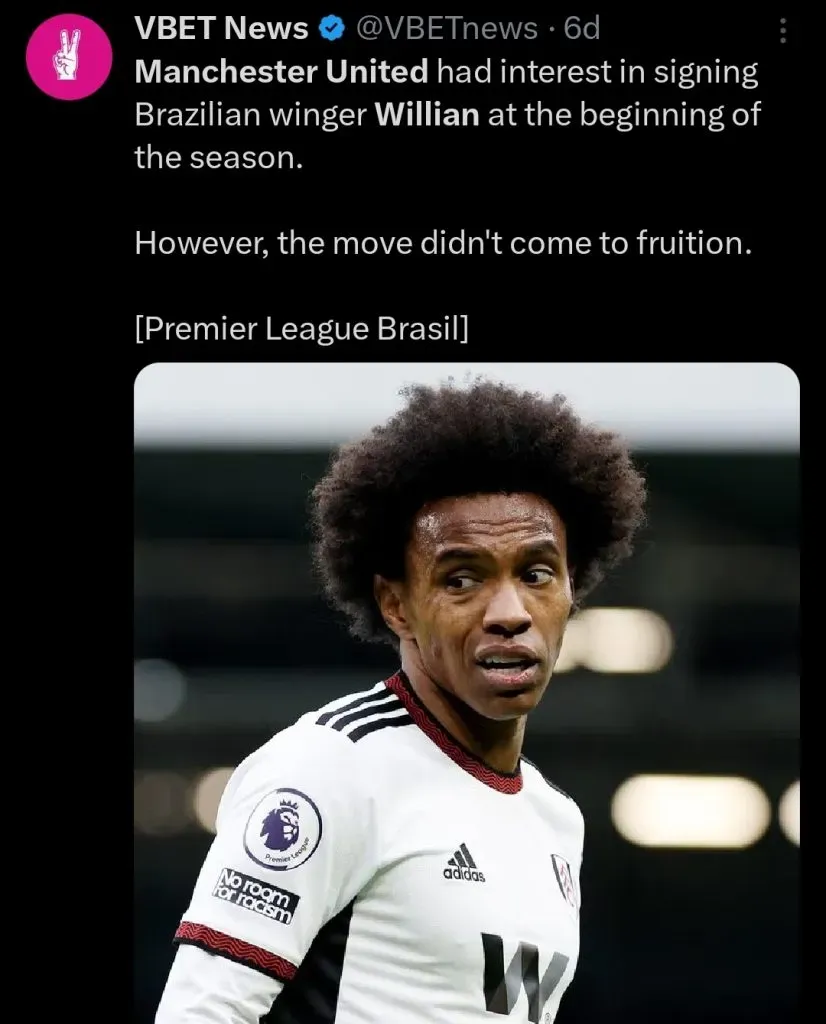Viewport: 826px width, 1024px height.
Task: Click the W sponsor logo on shirt
Action: point(524,978)
